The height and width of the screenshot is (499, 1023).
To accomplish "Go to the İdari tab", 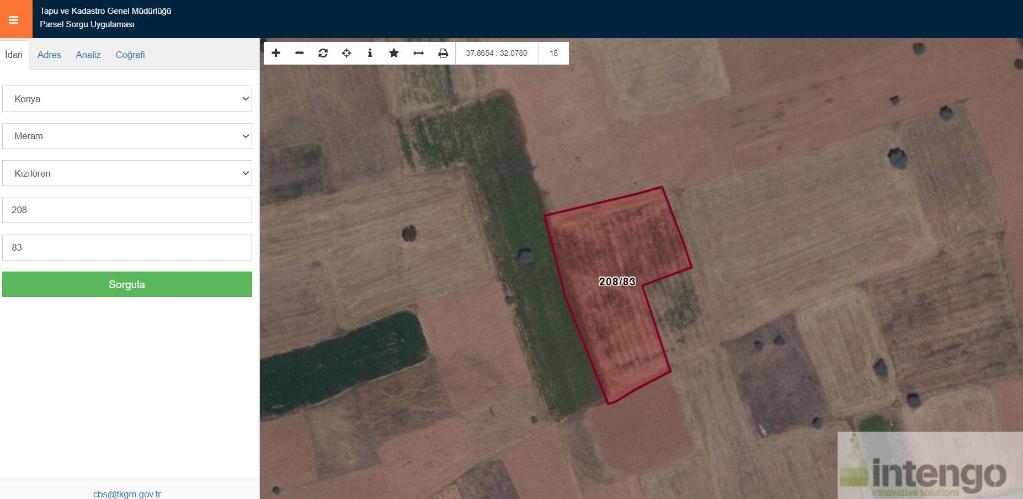I will [x=14, y=55].
